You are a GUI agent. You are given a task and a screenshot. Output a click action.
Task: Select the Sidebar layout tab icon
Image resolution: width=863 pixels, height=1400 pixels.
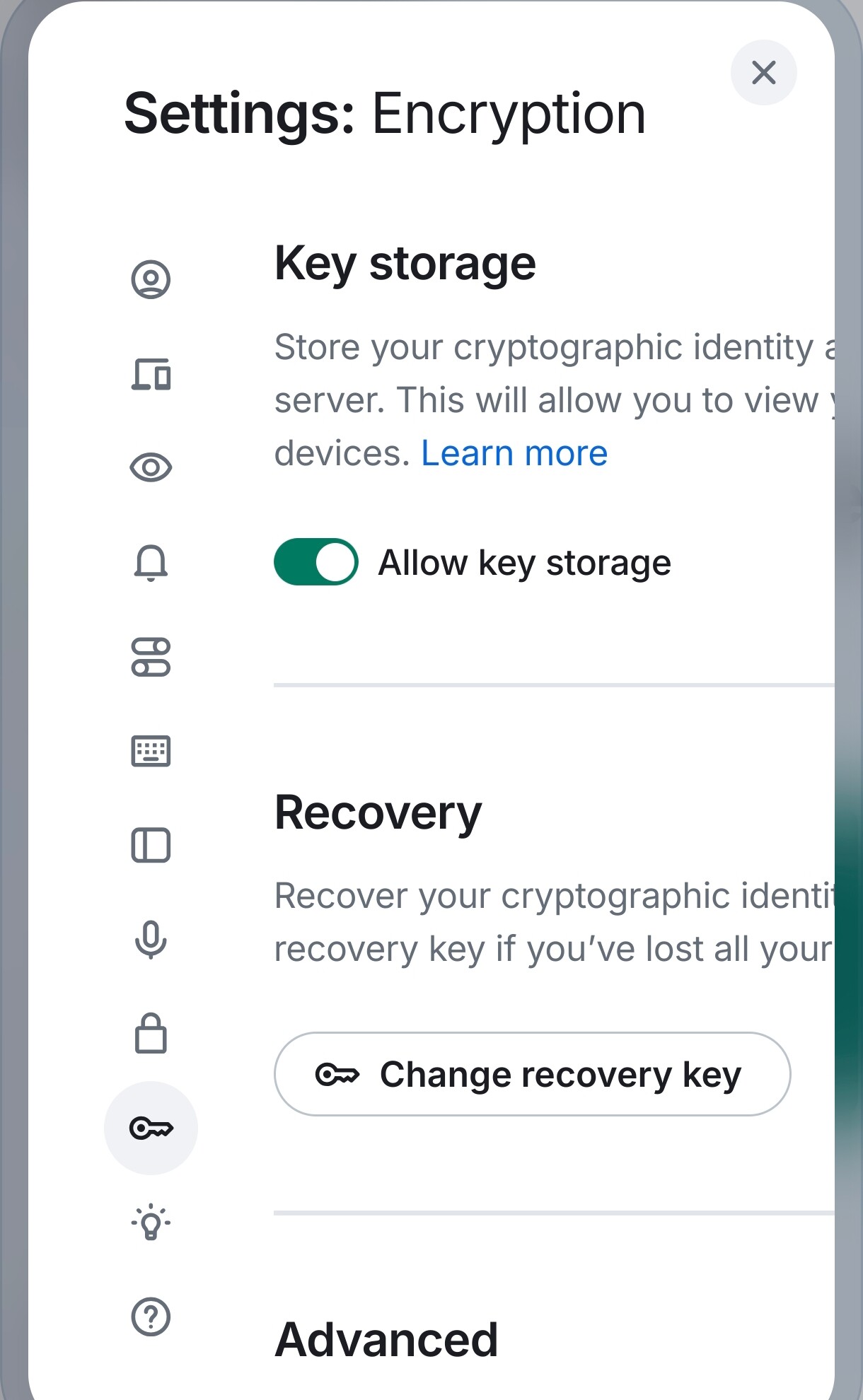click(151, 845)
